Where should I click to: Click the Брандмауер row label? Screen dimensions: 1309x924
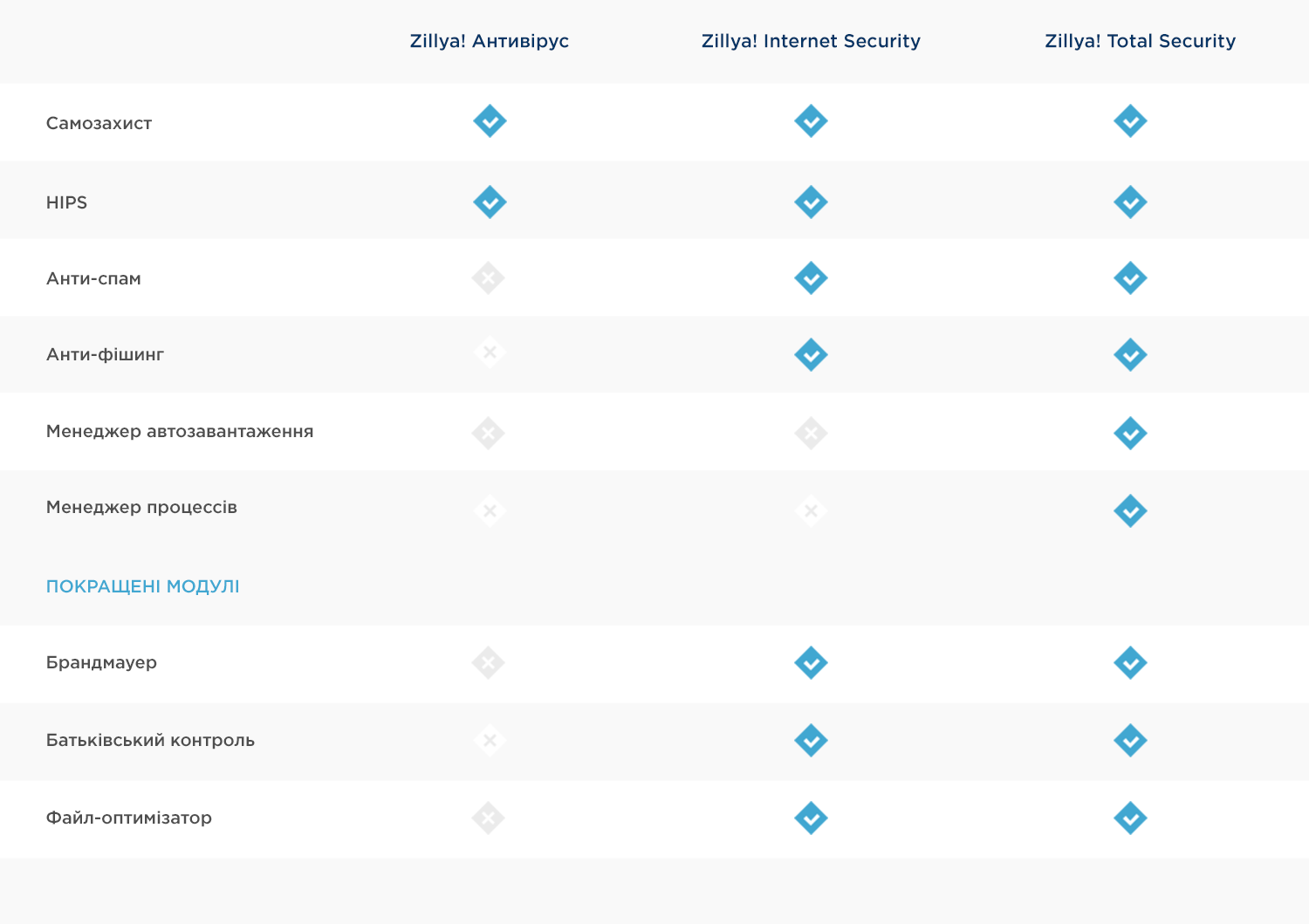coord(101,662)
